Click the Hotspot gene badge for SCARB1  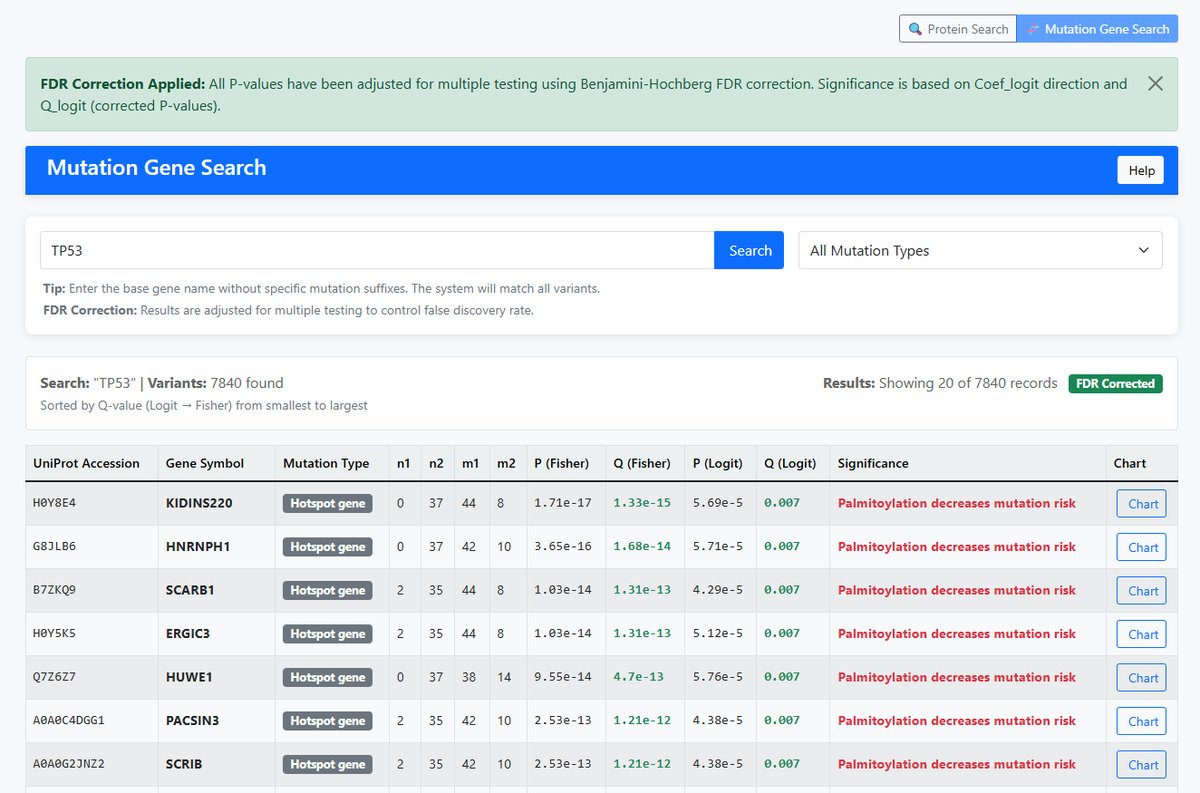327,590
